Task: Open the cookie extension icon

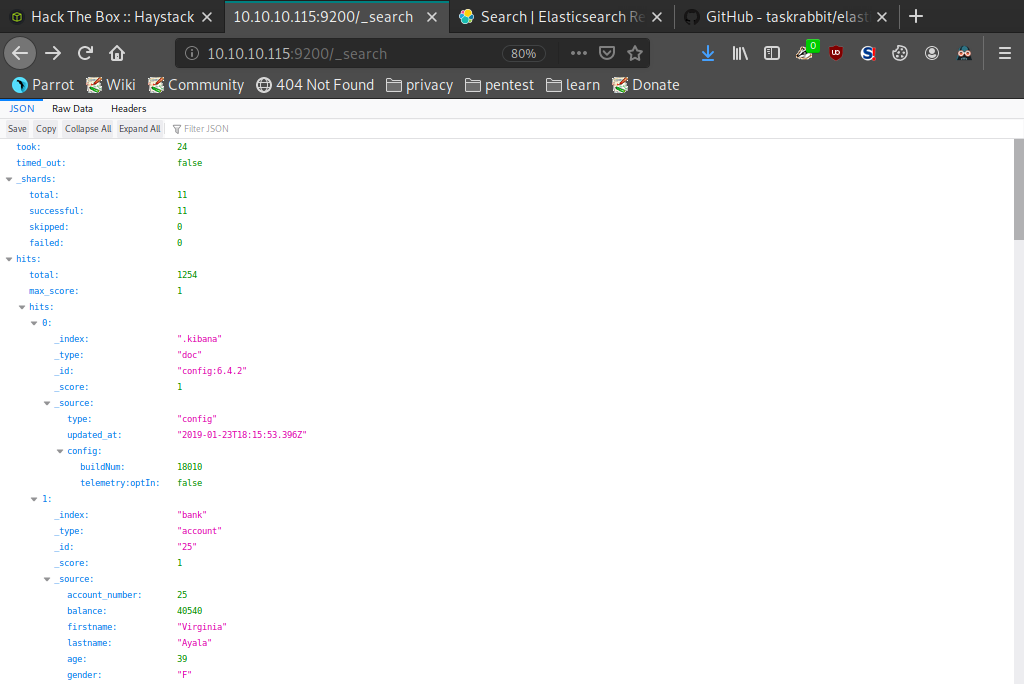Action: 900,53
